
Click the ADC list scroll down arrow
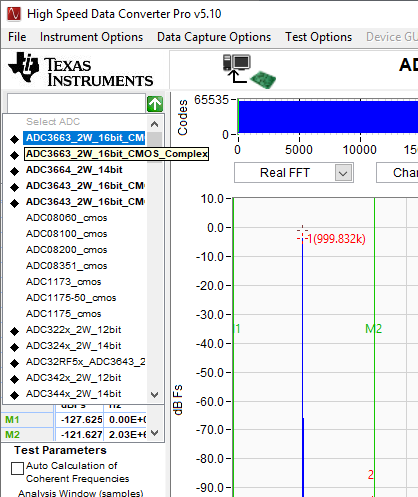tap(154, 395)
